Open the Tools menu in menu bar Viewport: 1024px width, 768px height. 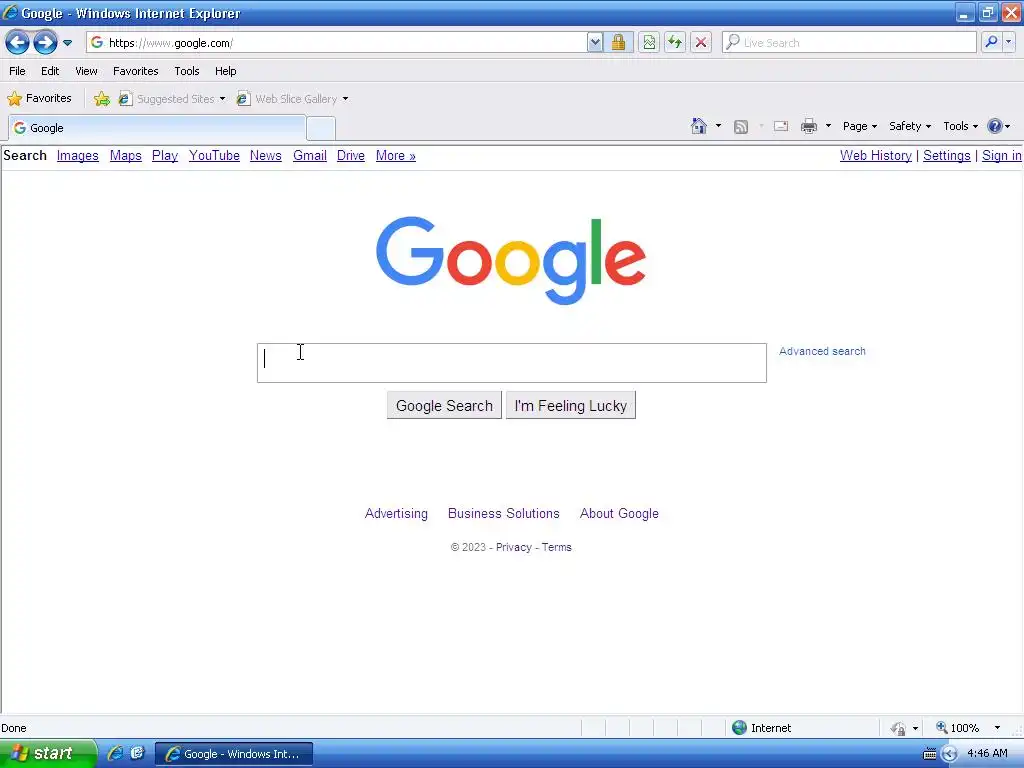tap(187, 71)
